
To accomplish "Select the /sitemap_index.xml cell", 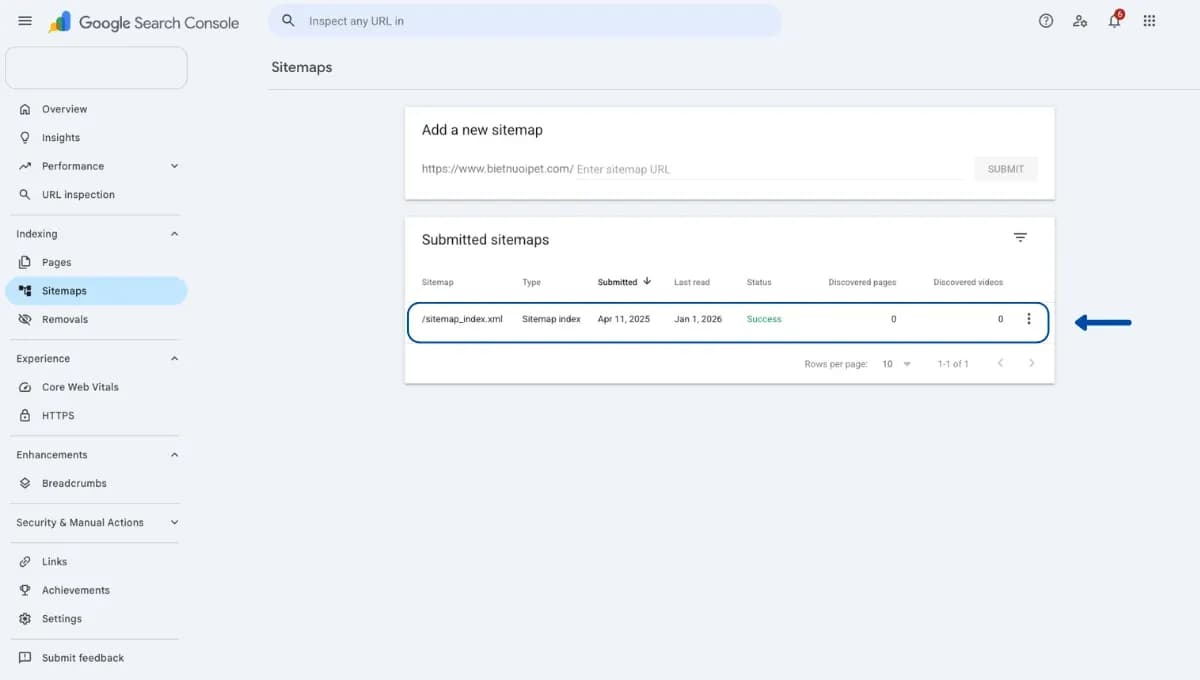I will [462, 319].
